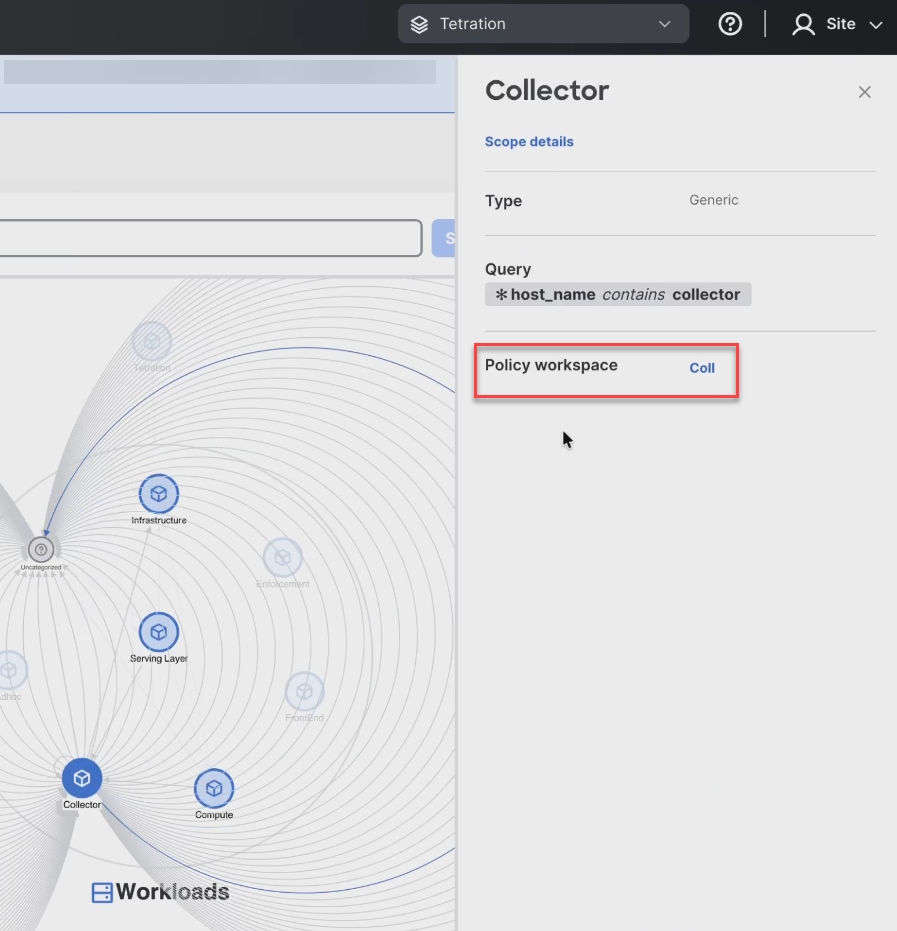Screen dimensions: 897x931
Task: Click the highlighted Collector node
Action: (82, 779)
